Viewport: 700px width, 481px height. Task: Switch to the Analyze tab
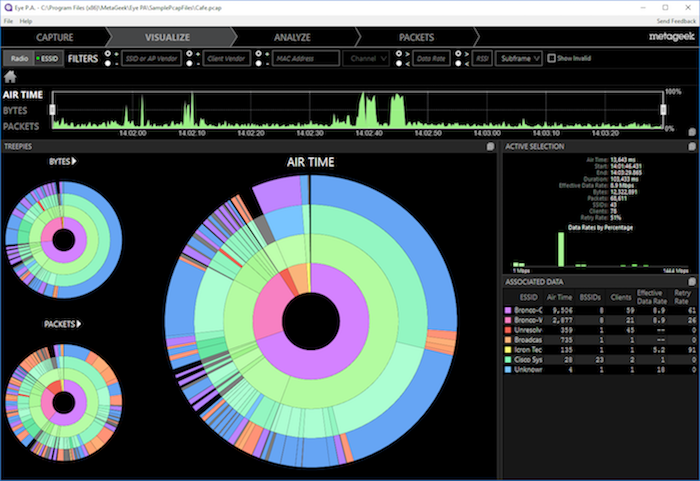click(292, 38)
